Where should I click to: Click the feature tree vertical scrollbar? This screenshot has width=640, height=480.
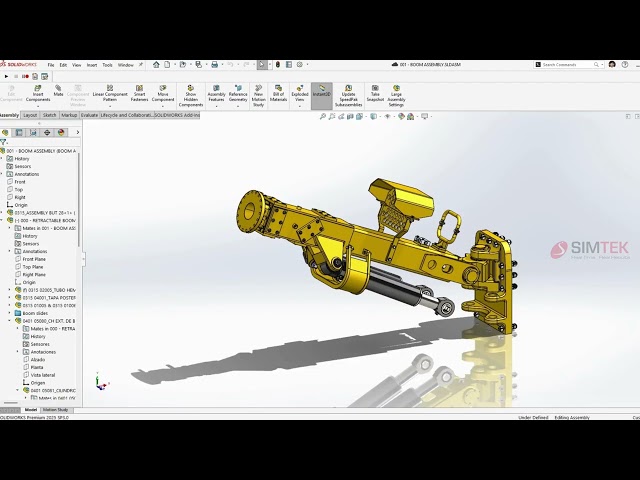pyautogui.click(x=79, y=200)
